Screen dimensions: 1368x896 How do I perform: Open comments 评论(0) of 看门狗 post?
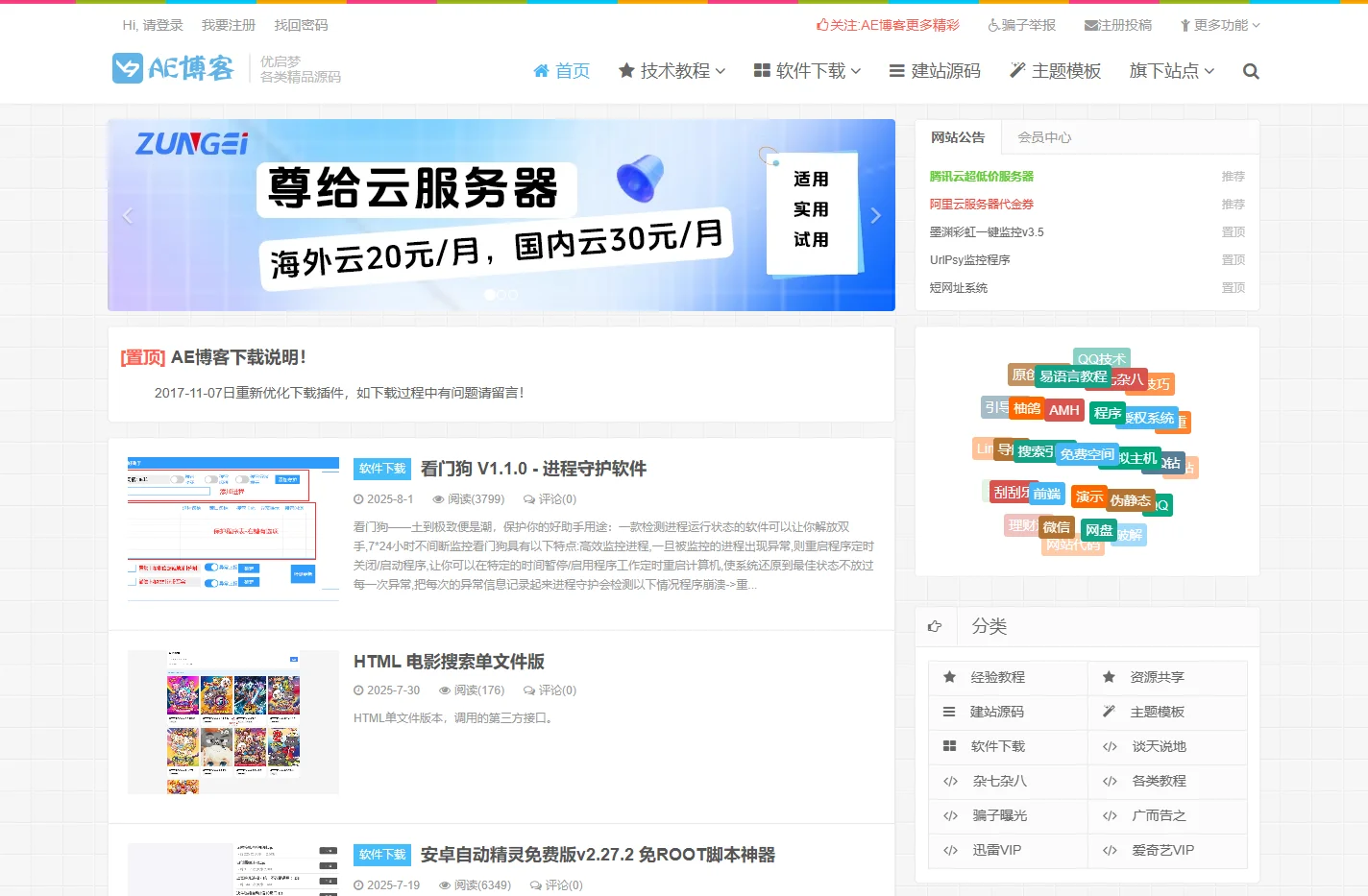tap(550, 499)
